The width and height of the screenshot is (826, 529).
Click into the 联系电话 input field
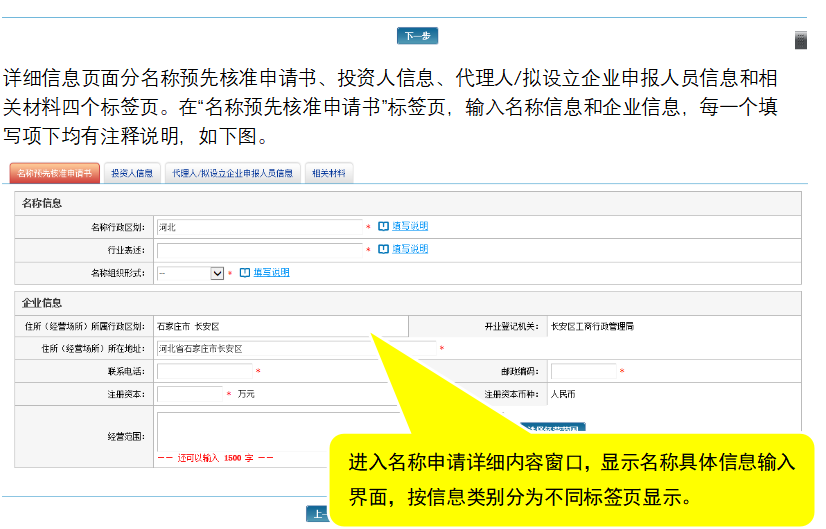[204, 371]
